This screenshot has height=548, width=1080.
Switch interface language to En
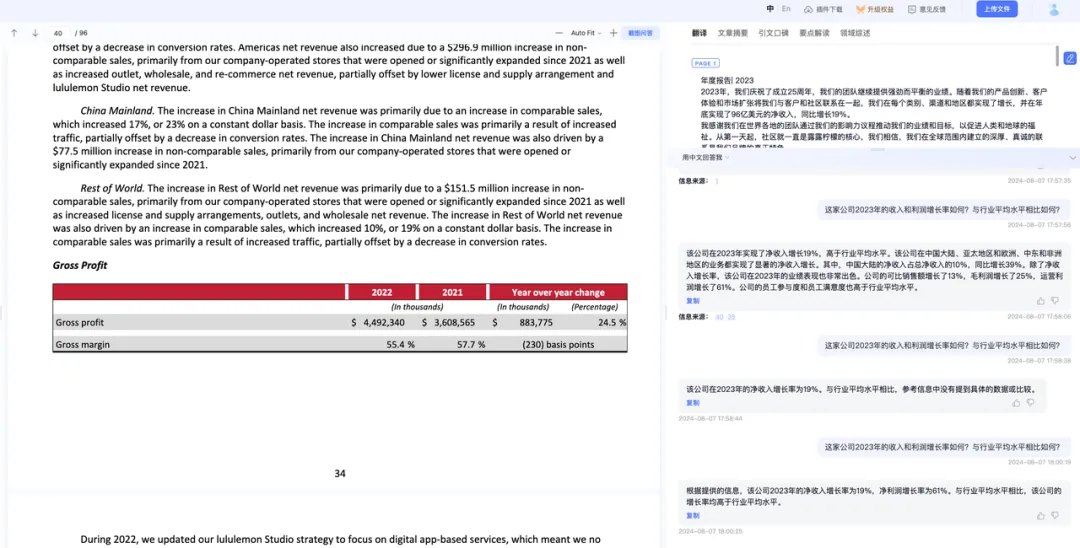point(786,9)
